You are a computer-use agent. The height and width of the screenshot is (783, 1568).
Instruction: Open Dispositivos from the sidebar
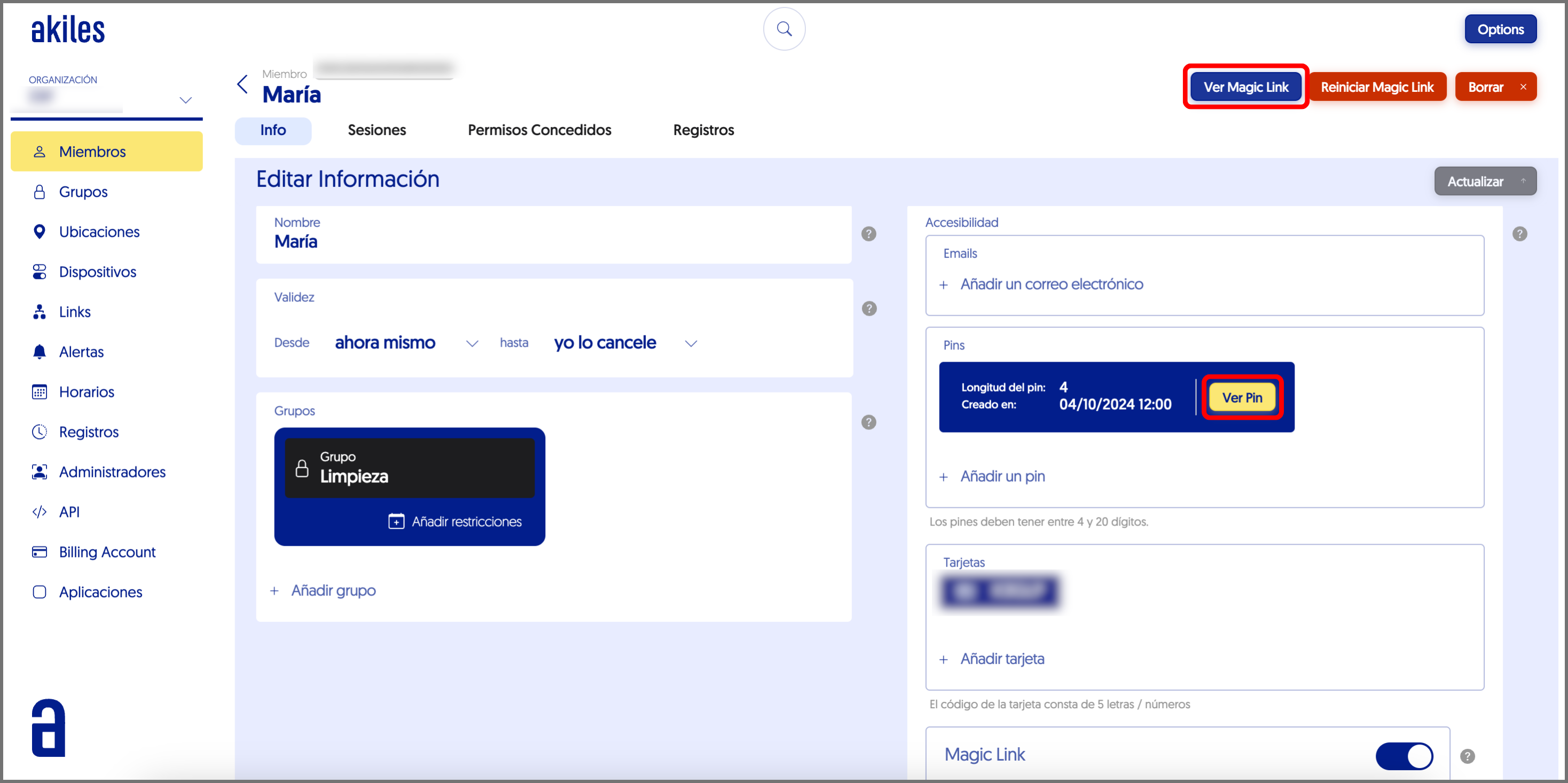pos(97,271)
